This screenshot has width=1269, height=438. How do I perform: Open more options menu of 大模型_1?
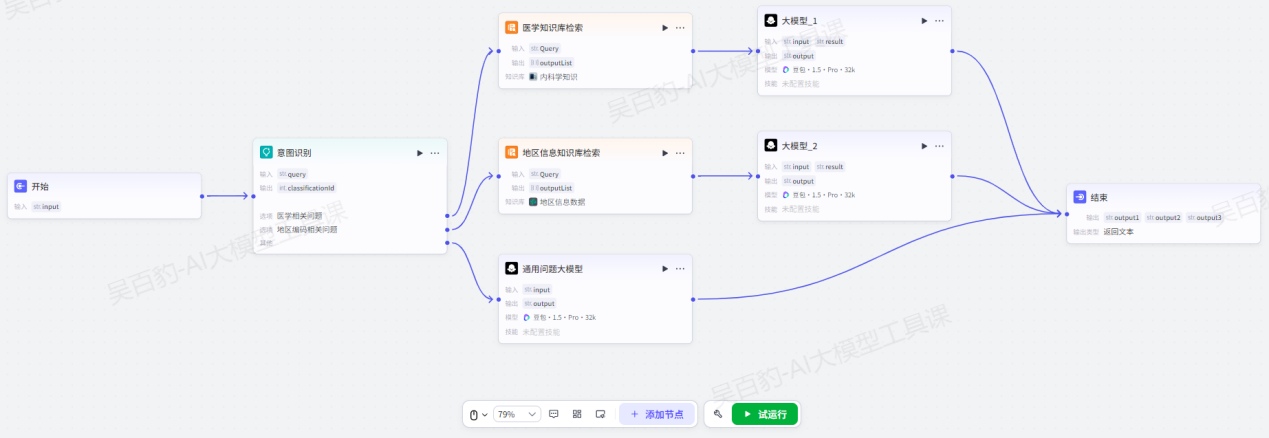[939, 20]
